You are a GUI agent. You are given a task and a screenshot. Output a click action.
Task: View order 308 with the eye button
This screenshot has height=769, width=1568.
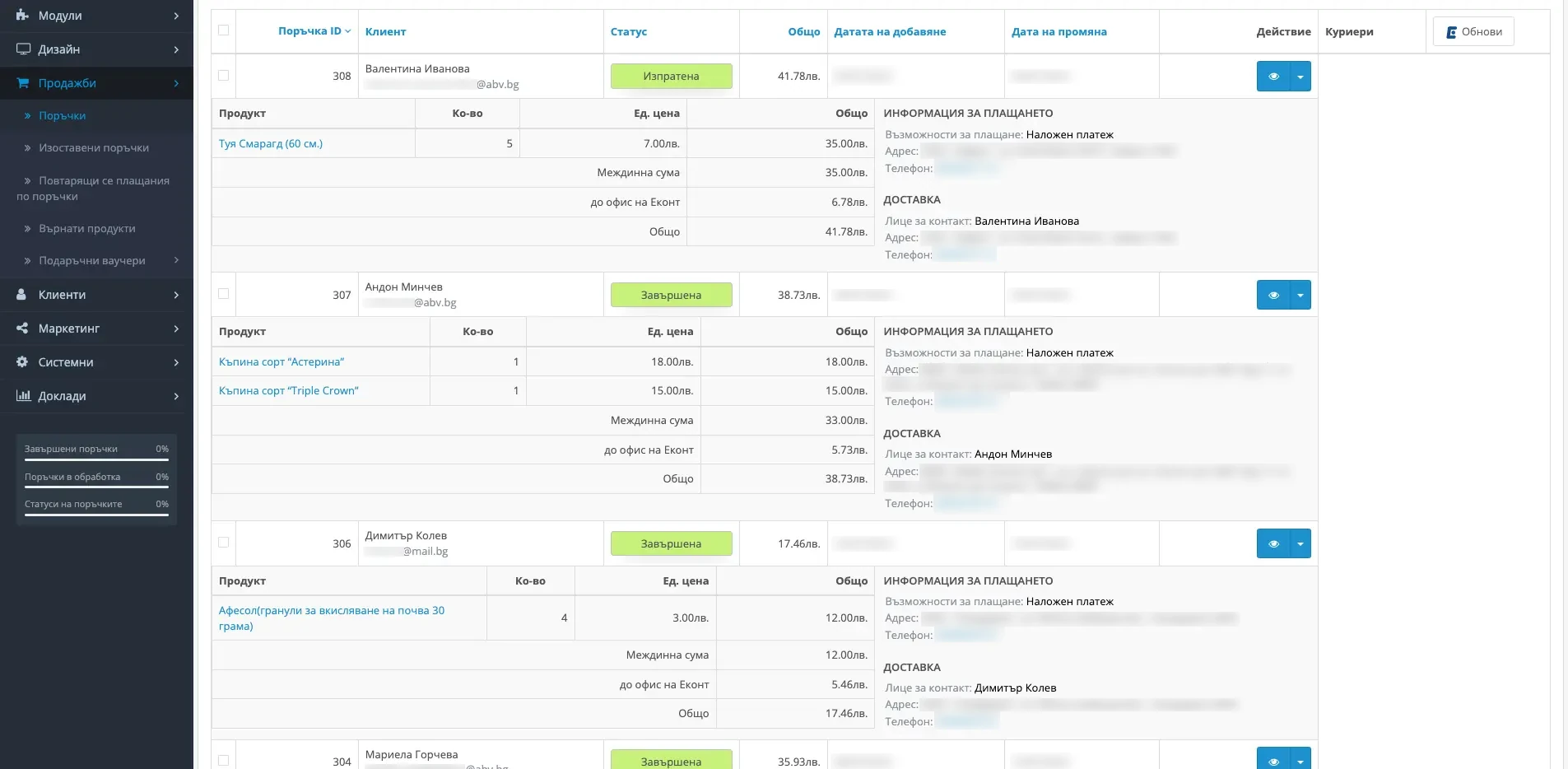1273,76
